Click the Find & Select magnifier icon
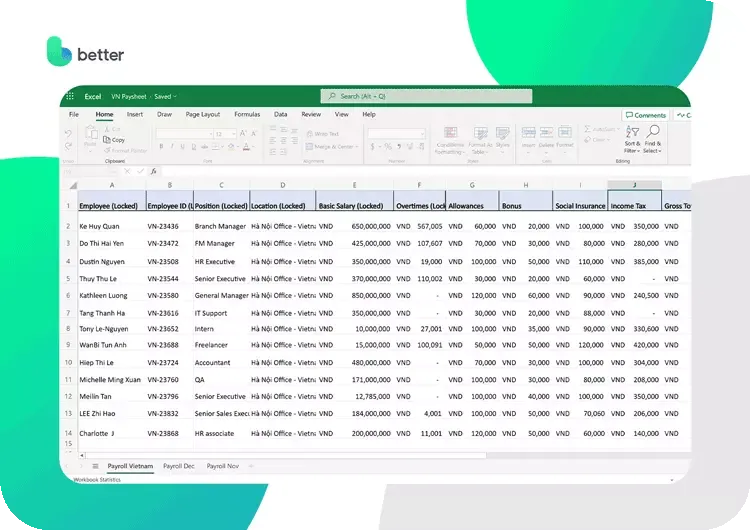750x530 pixels. click(x=652, y=137)
